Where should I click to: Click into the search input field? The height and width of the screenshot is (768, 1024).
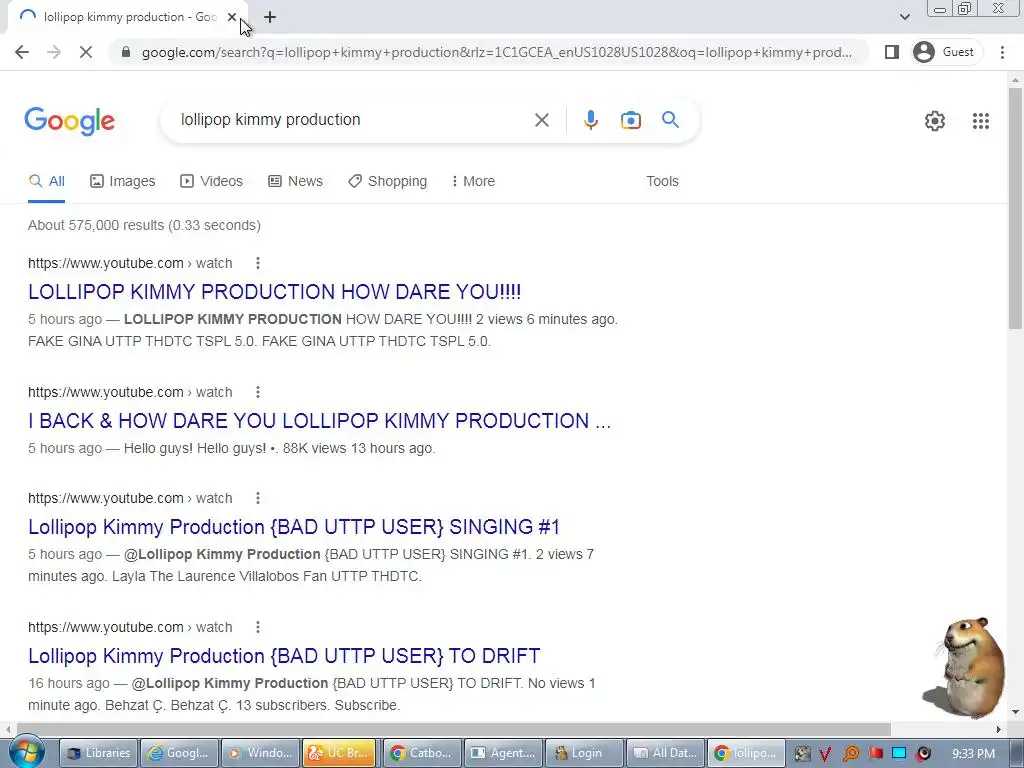click(x=353, y=120)
